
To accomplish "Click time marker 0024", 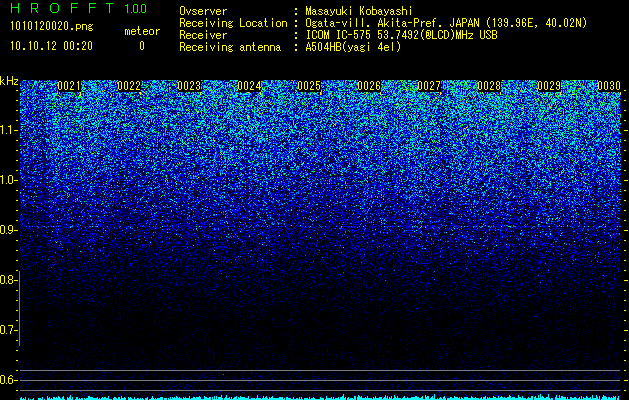I will click(x=249, y=86).
